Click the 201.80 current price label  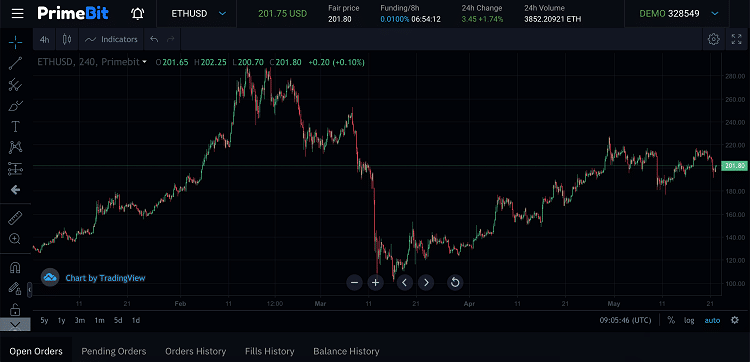pos(734,166)
